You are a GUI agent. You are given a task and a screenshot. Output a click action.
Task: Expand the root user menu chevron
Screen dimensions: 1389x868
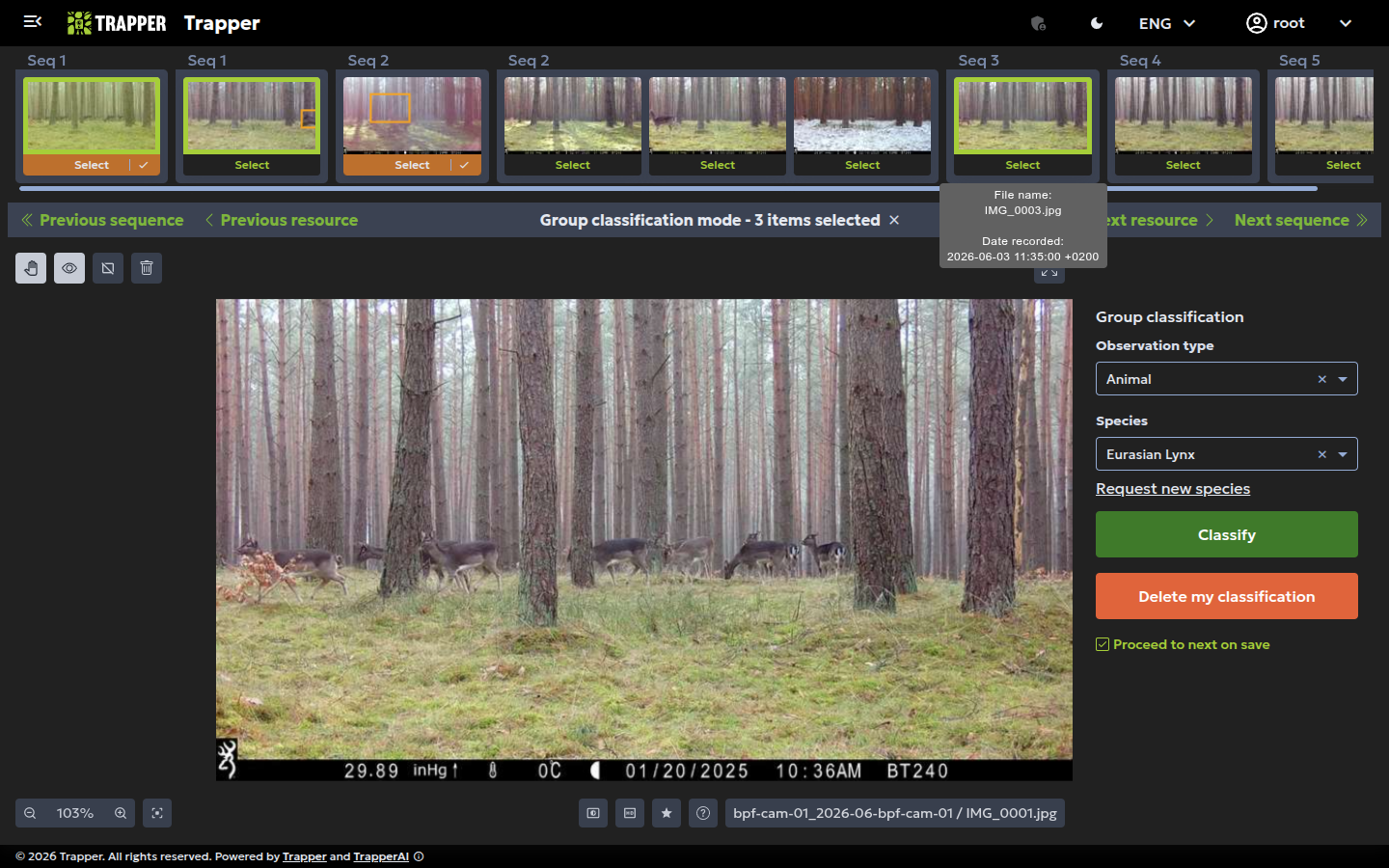click(x=1346, y=23)
